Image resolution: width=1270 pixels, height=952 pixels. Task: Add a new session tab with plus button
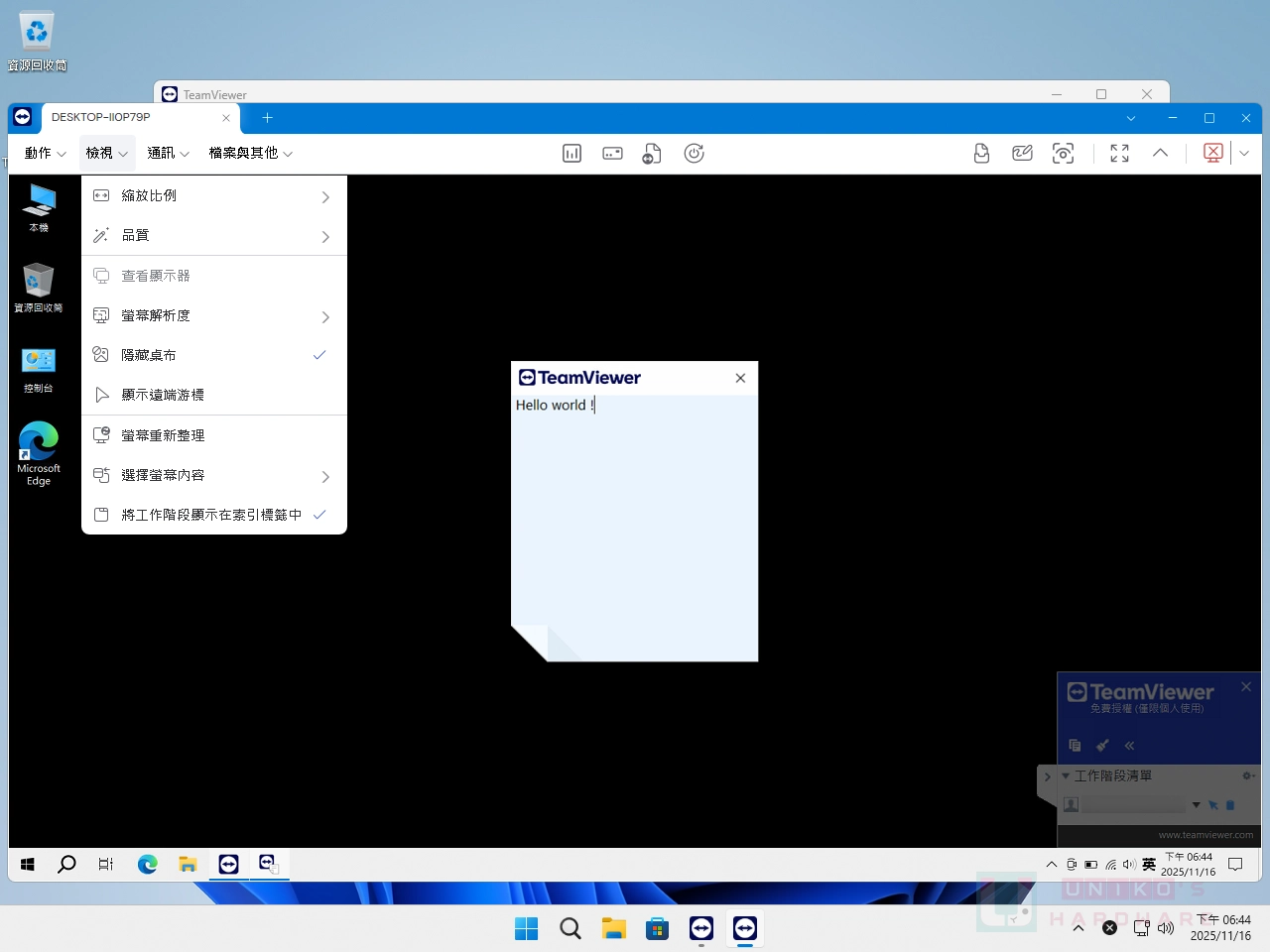click(267, 117)
